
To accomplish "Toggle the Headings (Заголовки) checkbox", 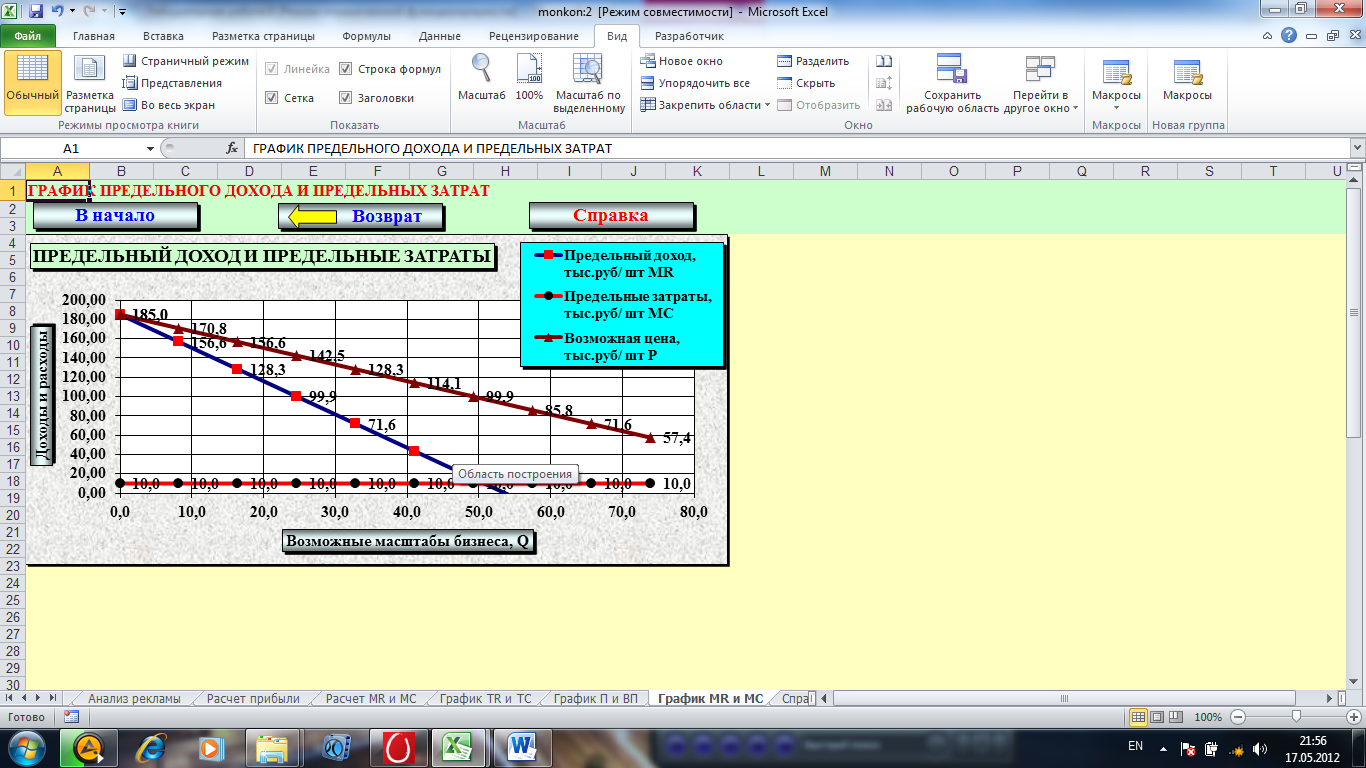I will (346, 98).
